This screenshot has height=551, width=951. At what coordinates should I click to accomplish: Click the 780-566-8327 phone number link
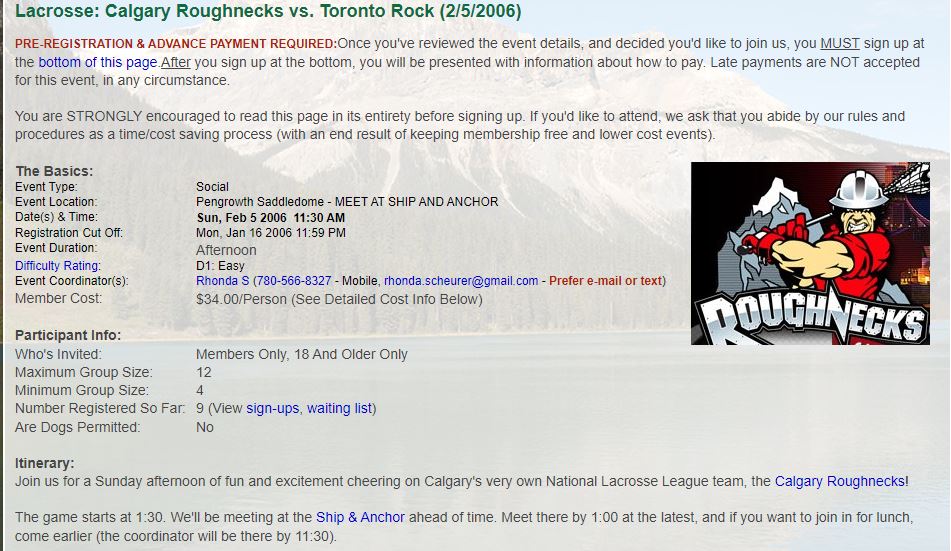294,280
